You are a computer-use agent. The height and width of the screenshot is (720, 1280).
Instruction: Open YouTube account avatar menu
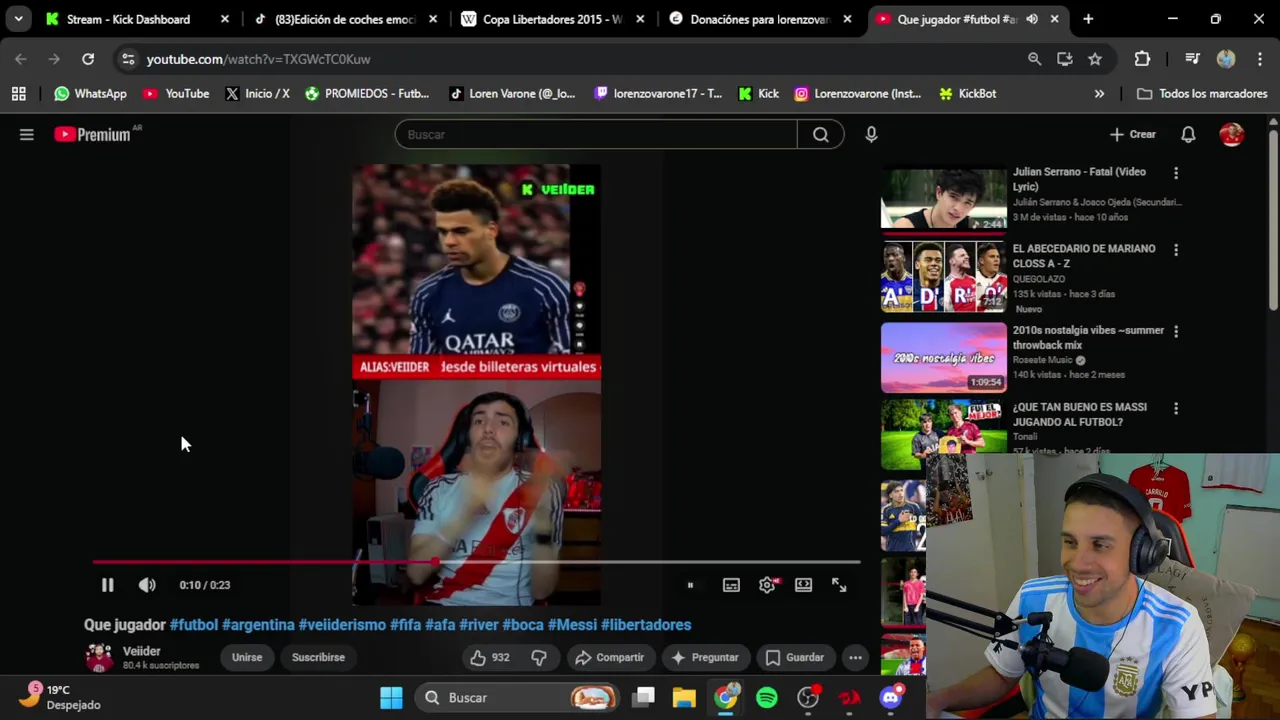point(1232,134)
